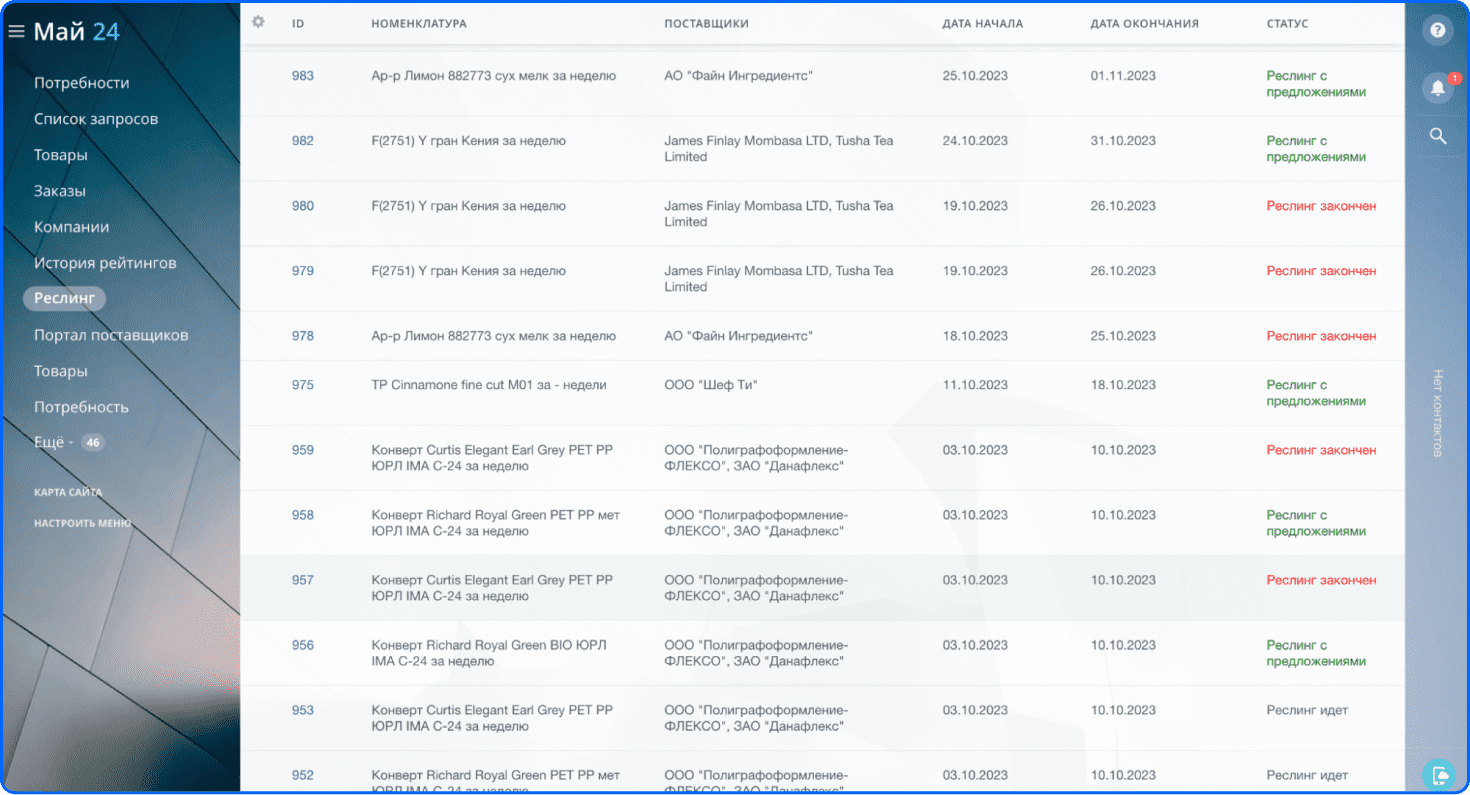
Task: Open record ID 956
Action: [x=303, y=645]
